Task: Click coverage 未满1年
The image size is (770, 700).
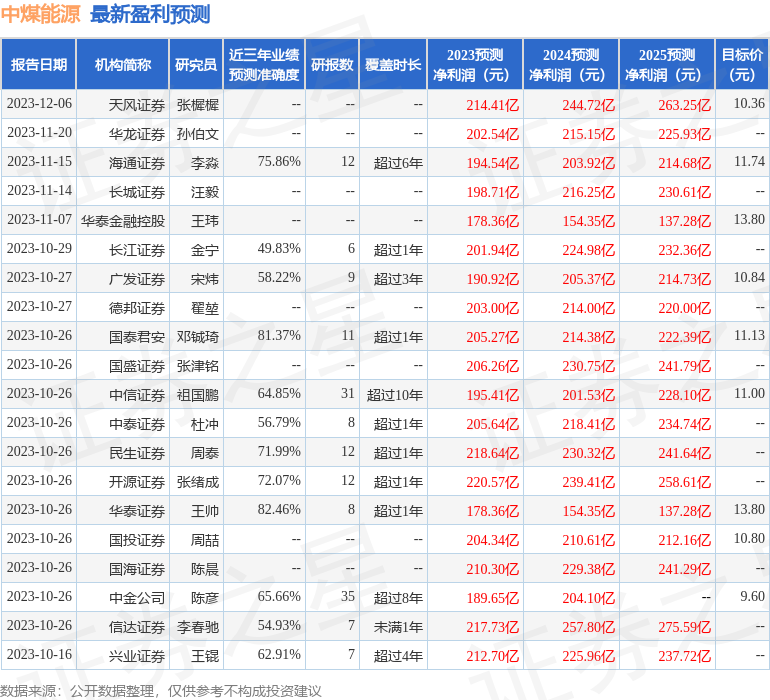Action: coord(398,626)
